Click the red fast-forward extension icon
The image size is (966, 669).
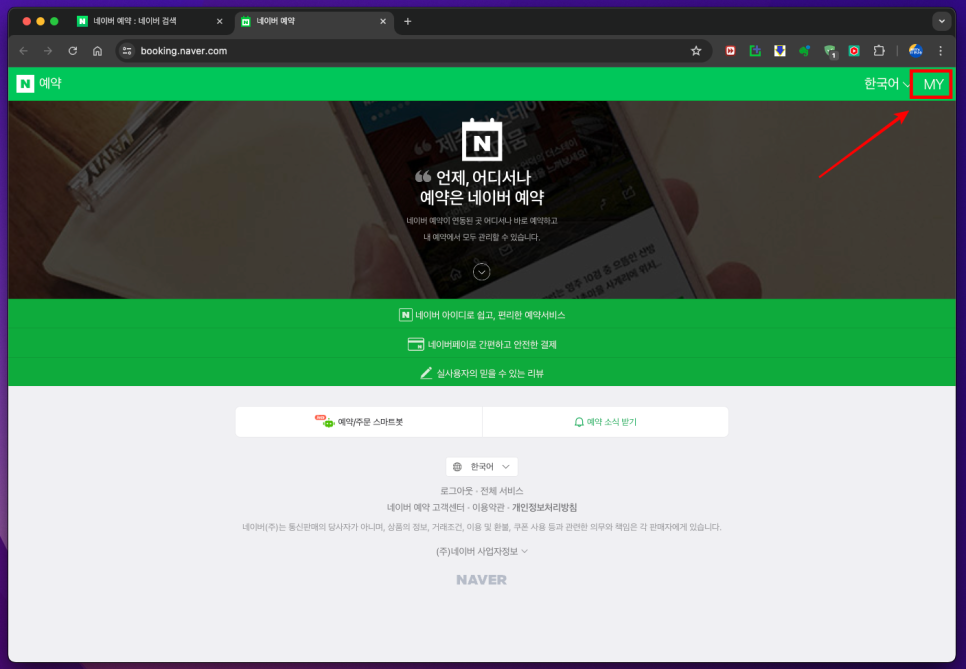(x=730, y=51)
